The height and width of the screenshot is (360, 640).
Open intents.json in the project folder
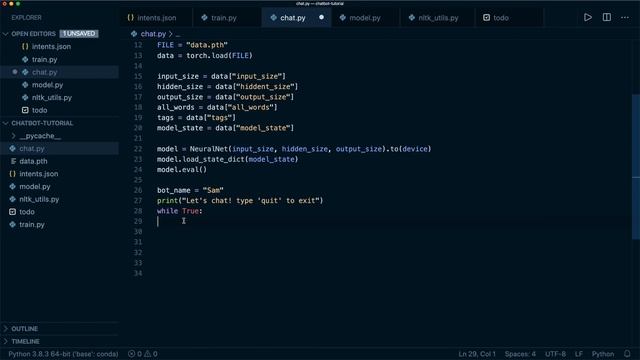pos(39,174)
